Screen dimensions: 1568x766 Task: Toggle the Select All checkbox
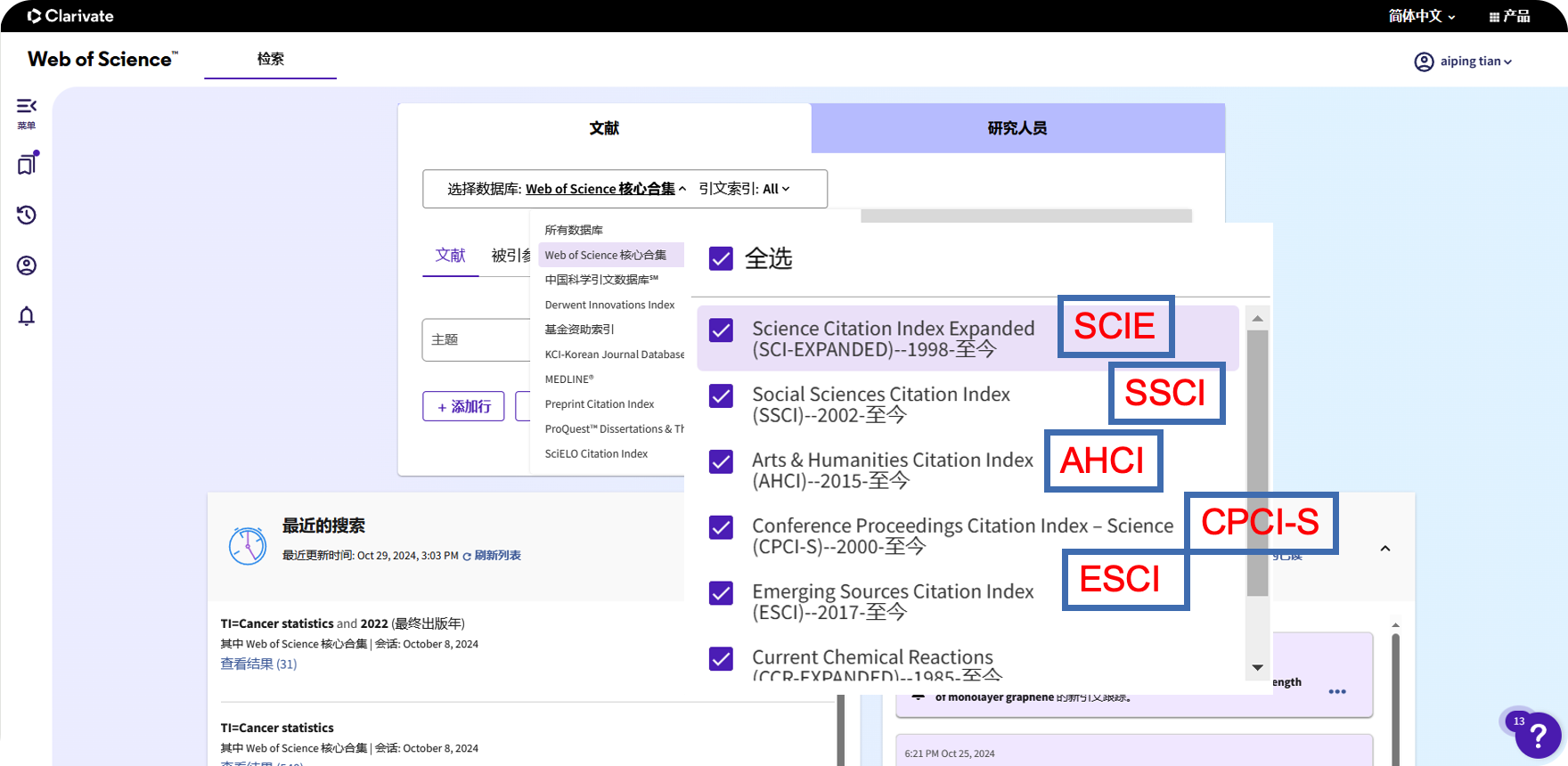[721, 258]
